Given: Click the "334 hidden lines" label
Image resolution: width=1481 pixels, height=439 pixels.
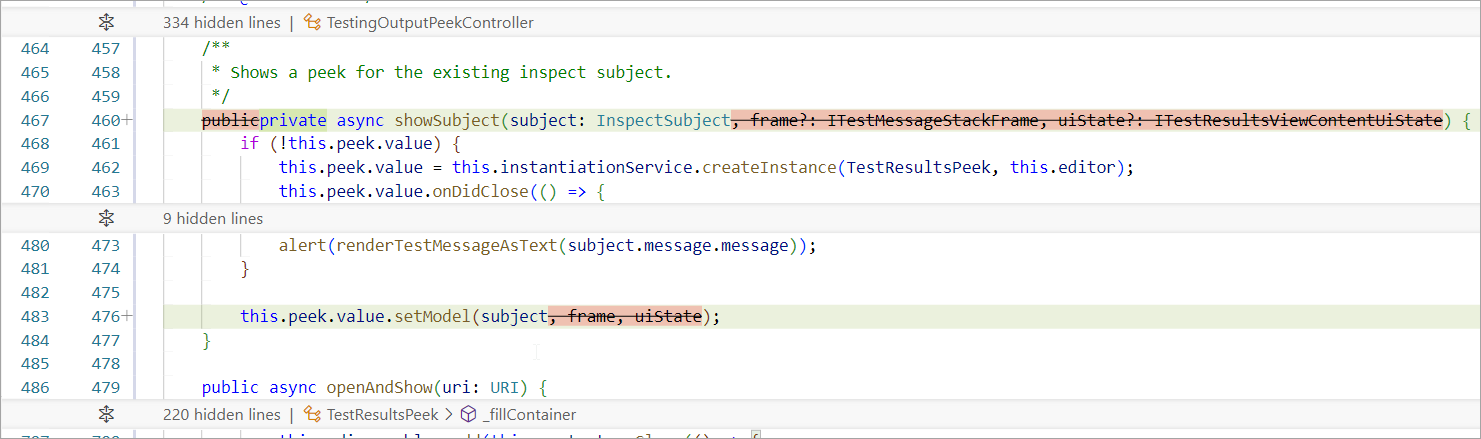Looking at the screenshot, I should (x=221, y=22).
